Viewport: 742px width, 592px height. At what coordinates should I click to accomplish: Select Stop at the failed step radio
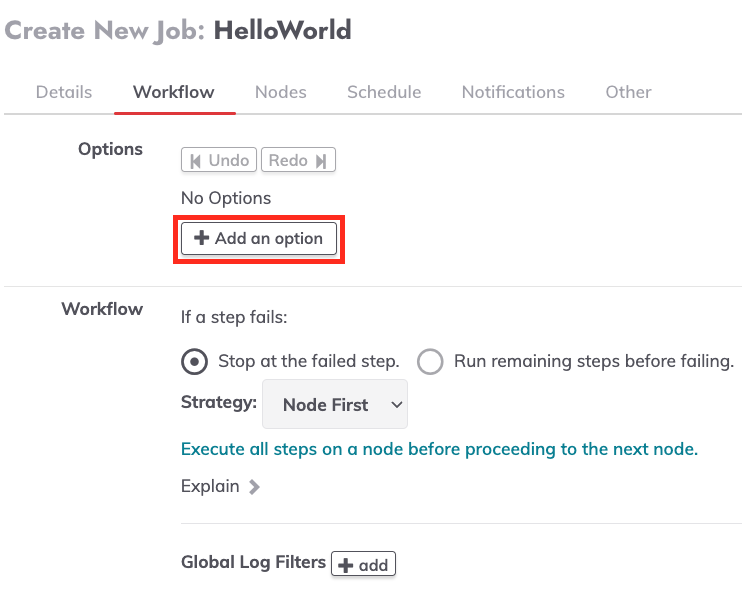click(x=194, y=362)
